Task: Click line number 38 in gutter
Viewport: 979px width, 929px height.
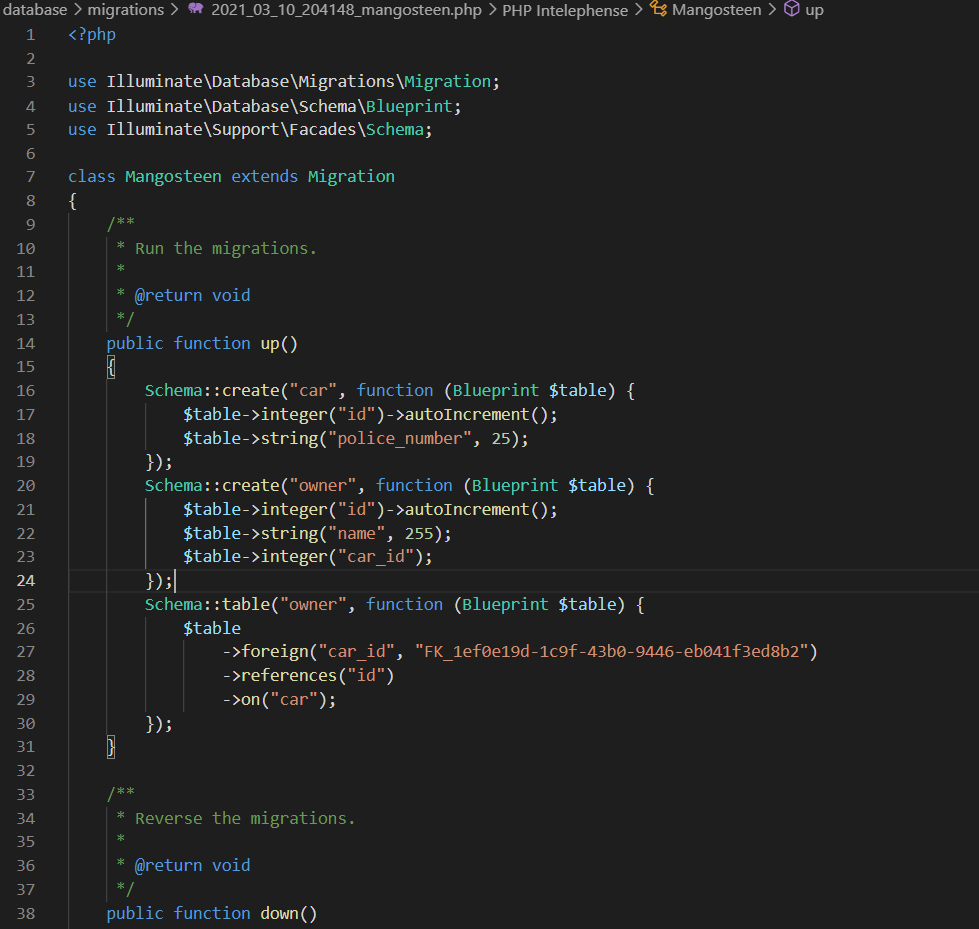Action: point(26,913)
